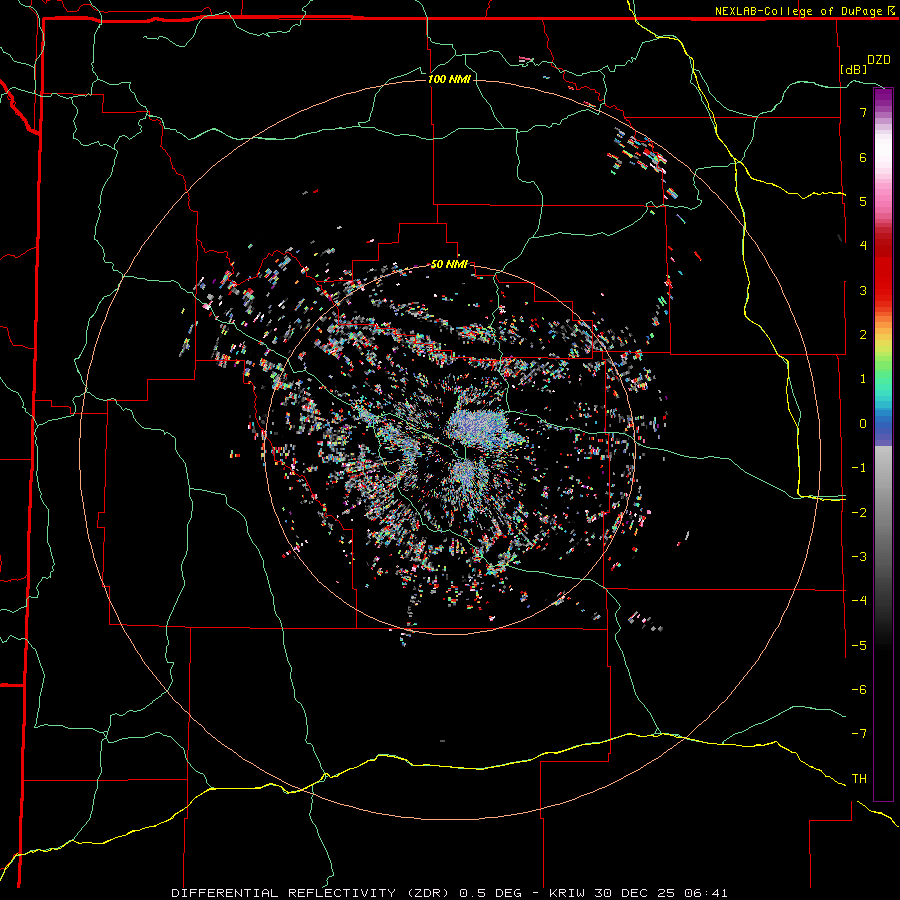900x900 pixels.
Task: Click the [dB] units label
Action: 853,69
